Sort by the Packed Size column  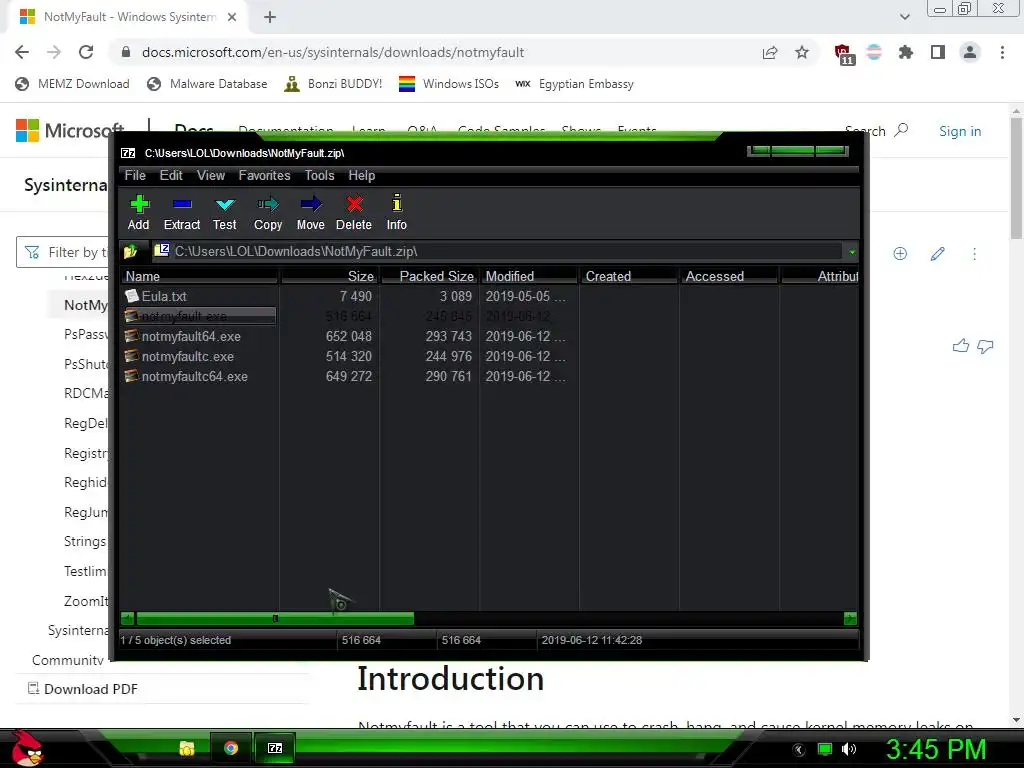[x=430, y=276]
